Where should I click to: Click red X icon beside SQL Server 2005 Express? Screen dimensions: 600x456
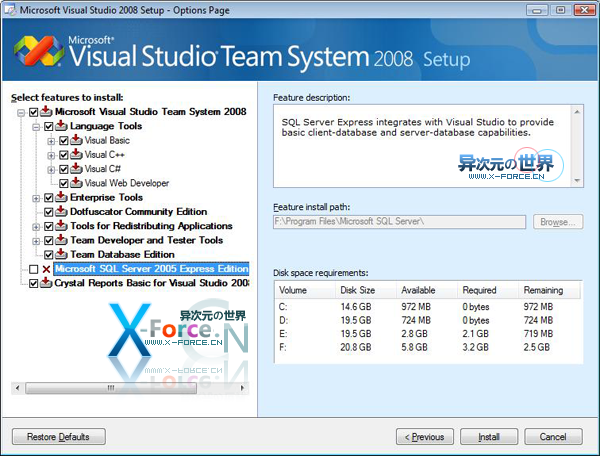click(46, 269)
